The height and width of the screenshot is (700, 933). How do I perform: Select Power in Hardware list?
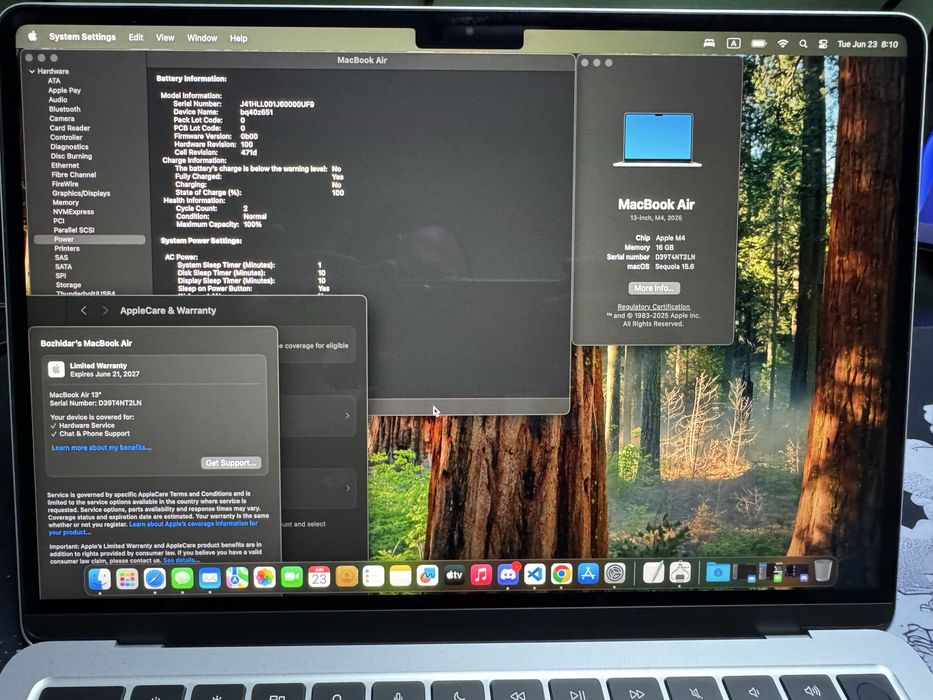pyautogui.click(x=90, y=239)
